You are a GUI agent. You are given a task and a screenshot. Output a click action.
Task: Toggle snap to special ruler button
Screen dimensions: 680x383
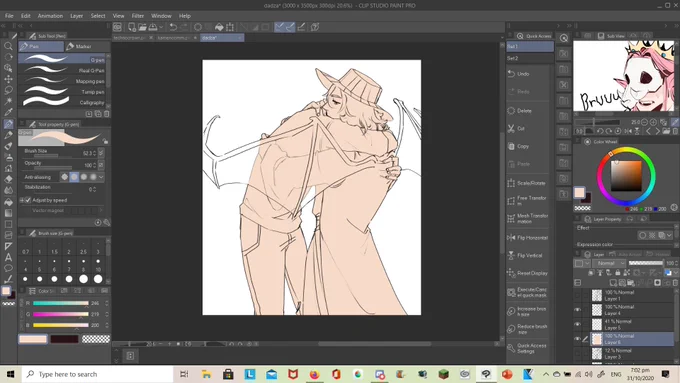coord(290,27)
